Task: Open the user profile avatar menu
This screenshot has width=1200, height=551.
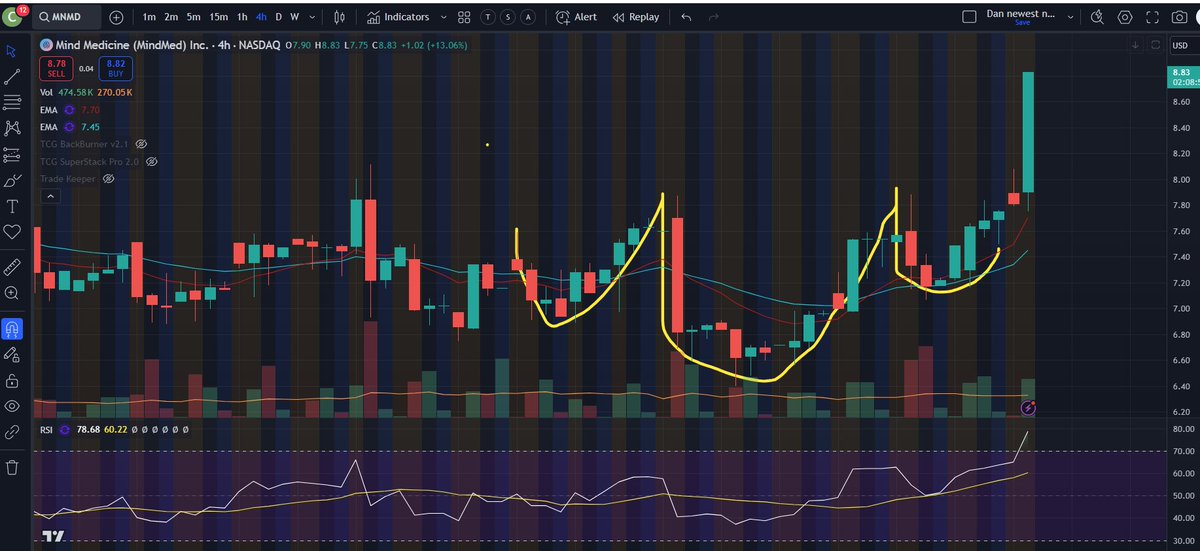Action: click(x=12, y=16)
